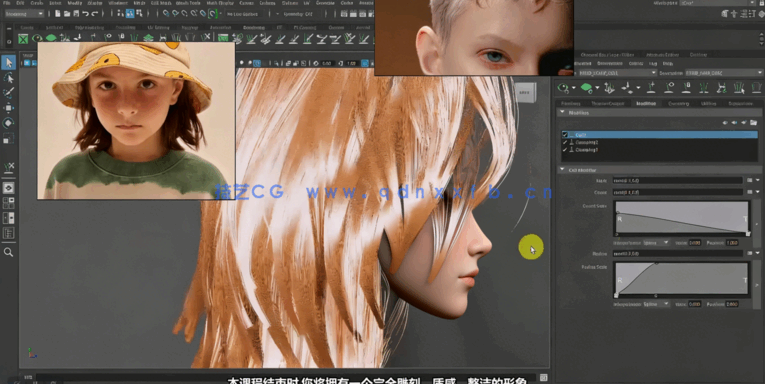The width and height of the screenshot is (765, 384).
Task: Create a new scene with the blank page icon
Action: click(x=58, y=14)
